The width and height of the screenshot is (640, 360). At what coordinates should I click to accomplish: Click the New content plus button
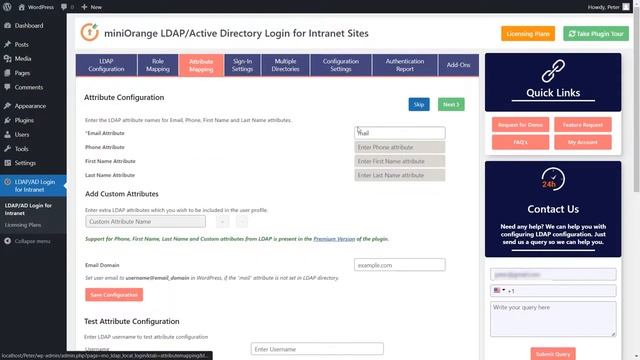click(x=92, y=7)
